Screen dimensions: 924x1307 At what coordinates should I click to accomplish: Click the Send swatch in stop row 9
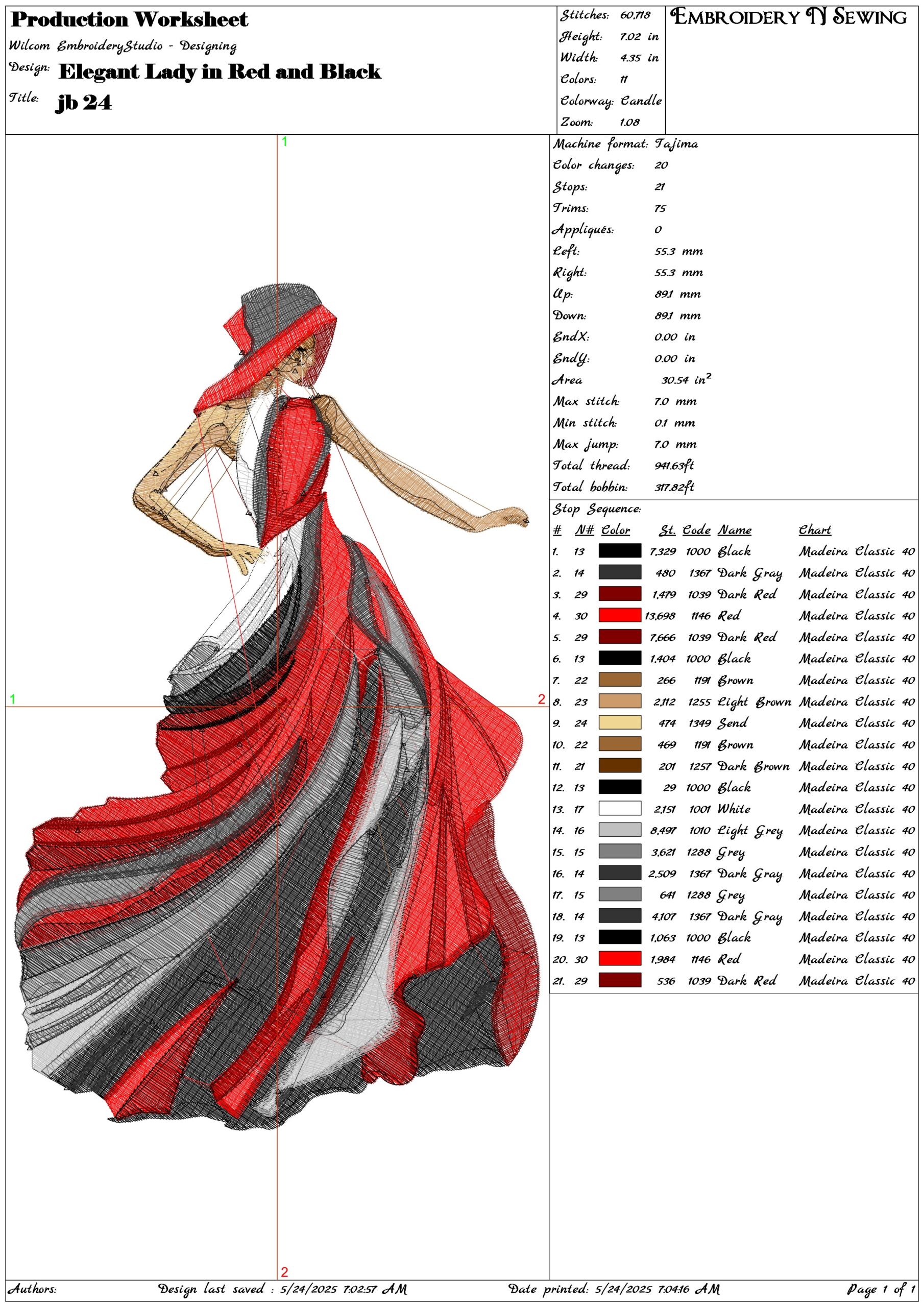point(620,723)
